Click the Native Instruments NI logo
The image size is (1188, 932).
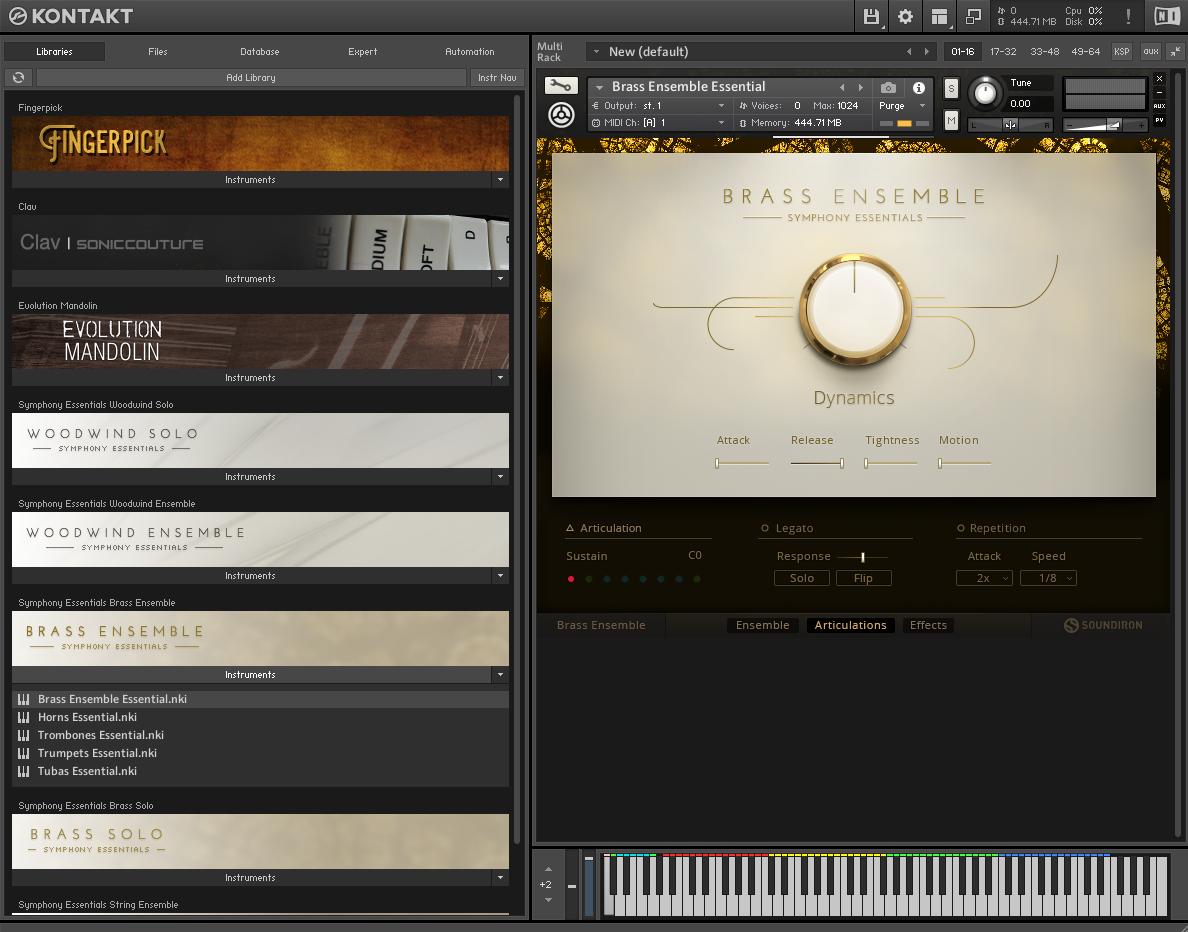1167,16
